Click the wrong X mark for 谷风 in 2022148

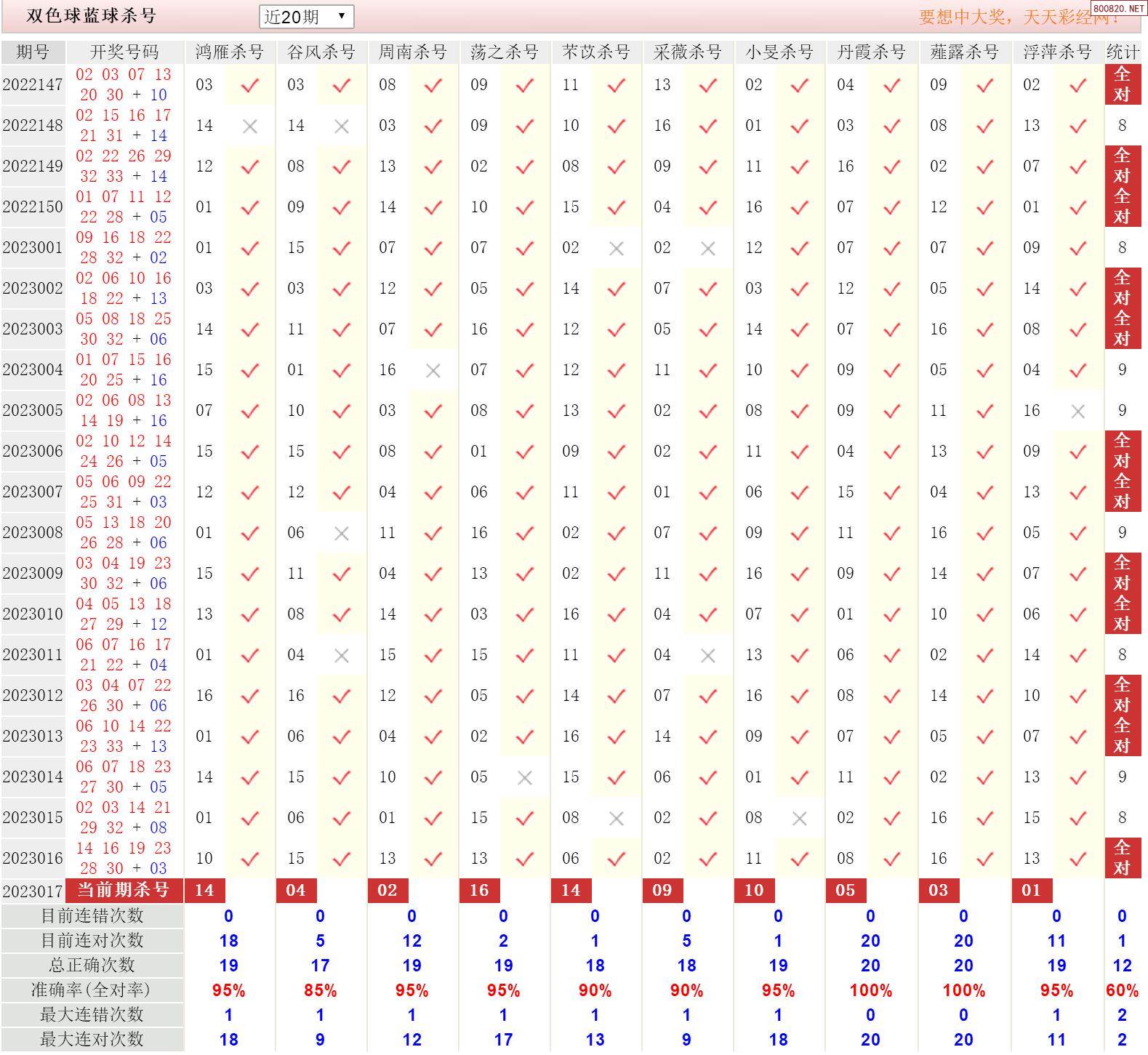click(x=342, y=127)
